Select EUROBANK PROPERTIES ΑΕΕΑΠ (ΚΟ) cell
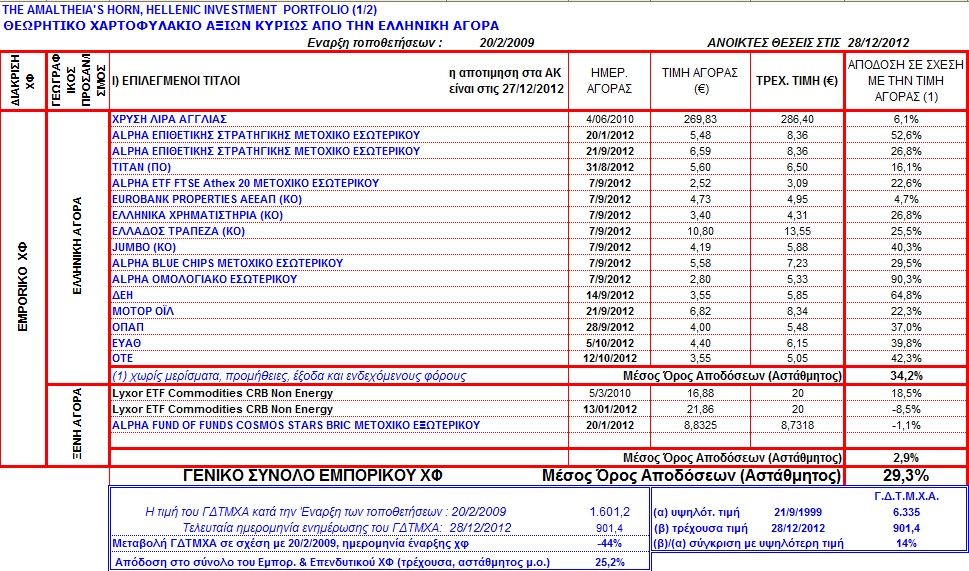 click(207, 199)
